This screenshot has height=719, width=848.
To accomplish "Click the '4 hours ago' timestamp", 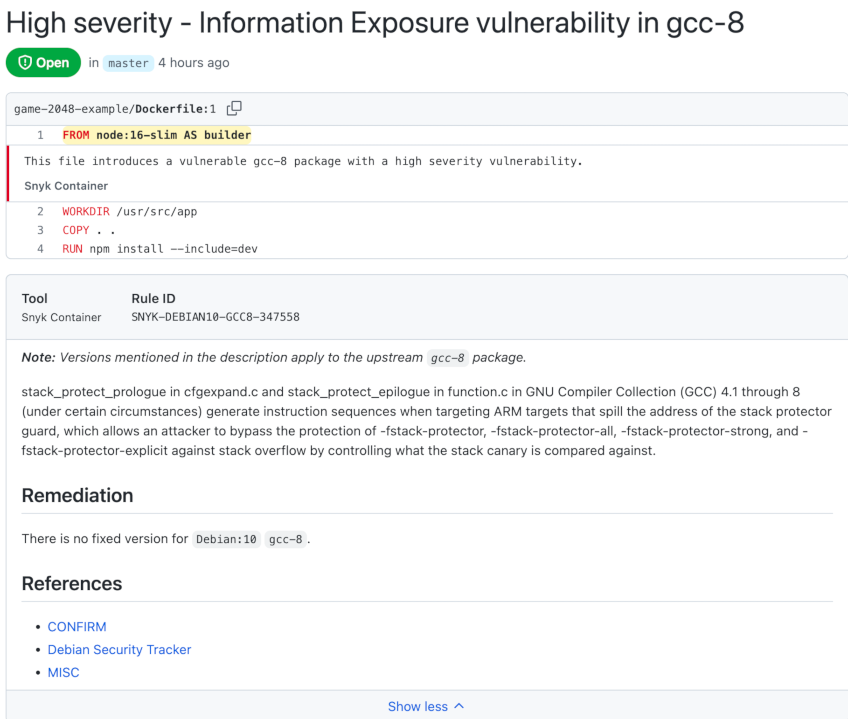I will click(194, 63).
